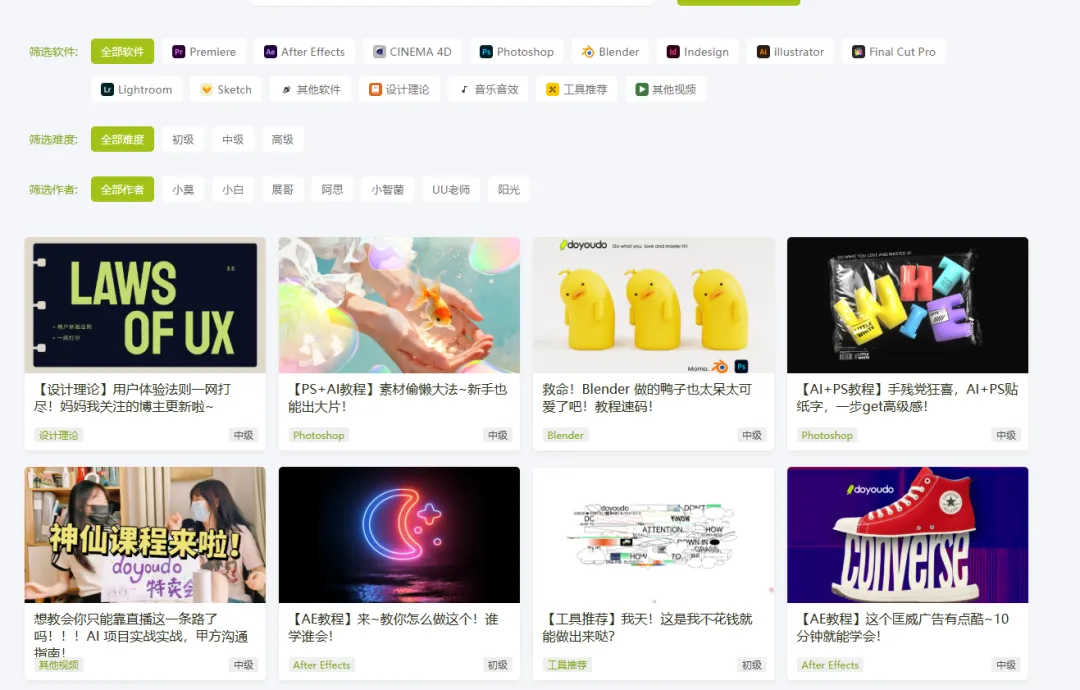Click the 音乐音效 music note icon
The image size is (1080, 690).
pyautogui.click(x=464, y=90)
